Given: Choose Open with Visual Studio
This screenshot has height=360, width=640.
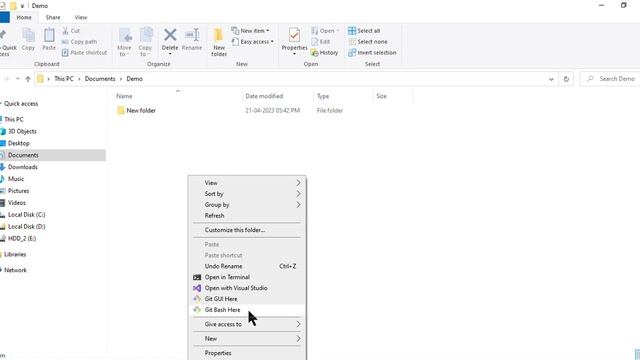Looking at the screenshot, I should coord(248,288).
